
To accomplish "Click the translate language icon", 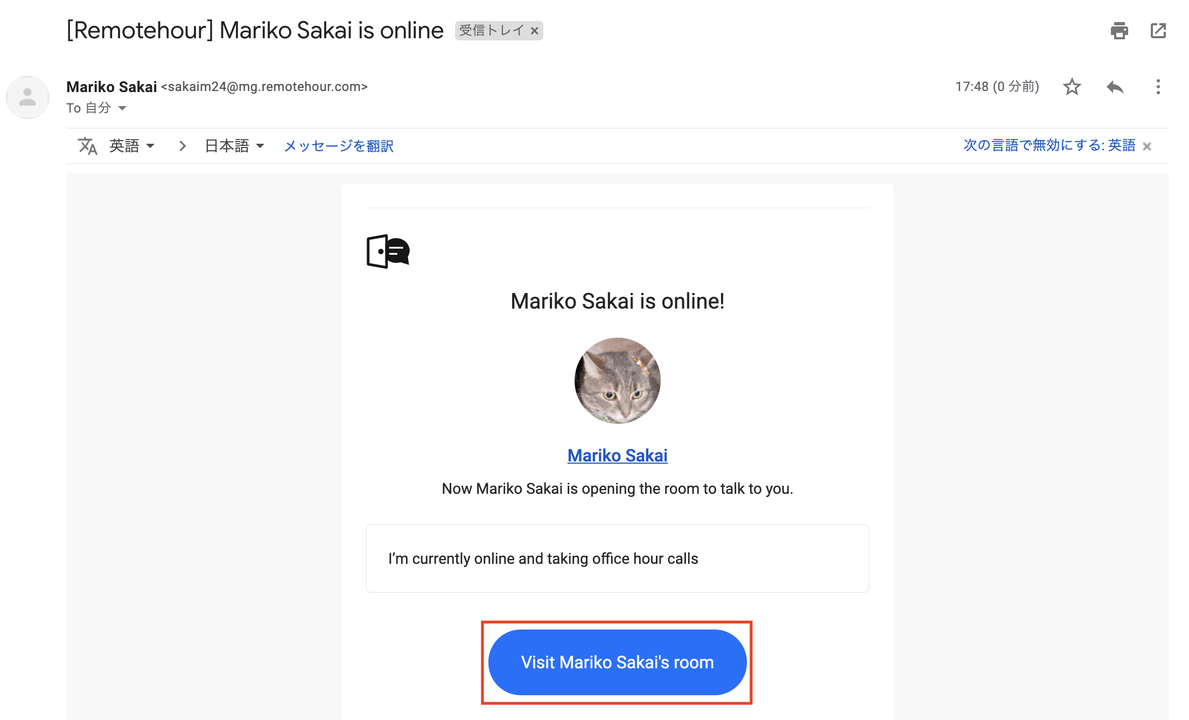I will [x=88, y=146].
